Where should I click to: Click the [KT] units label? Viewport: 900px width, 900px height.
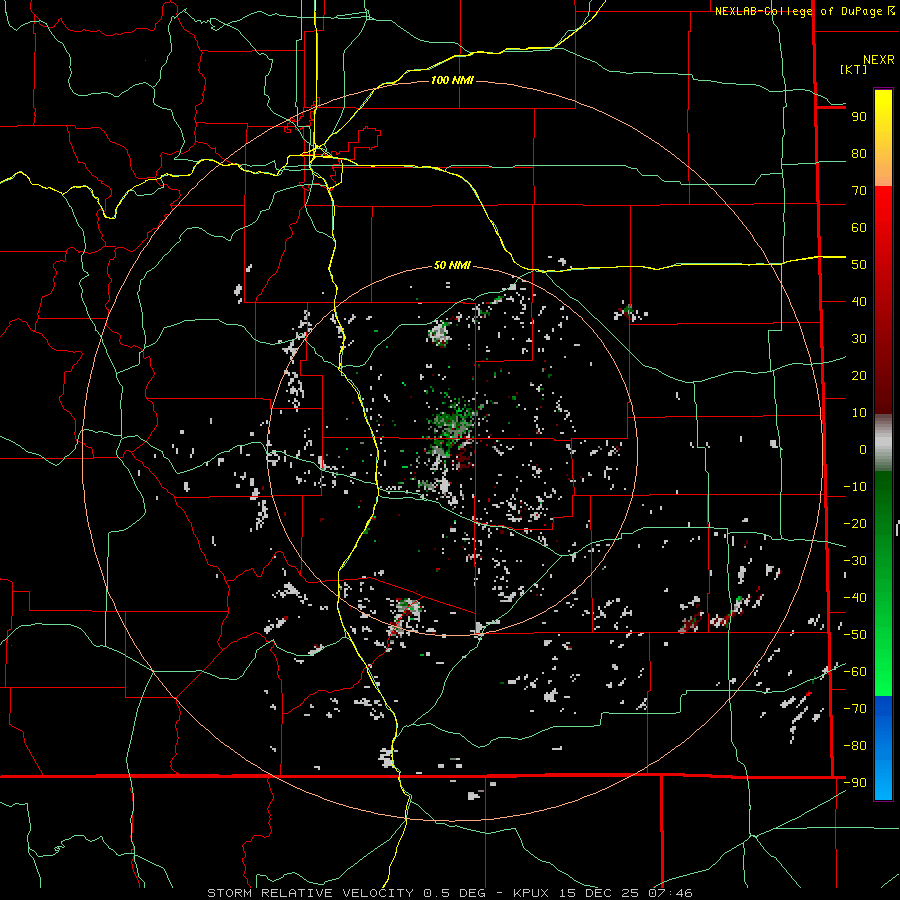pyautogui.click(x=854, y=69)
